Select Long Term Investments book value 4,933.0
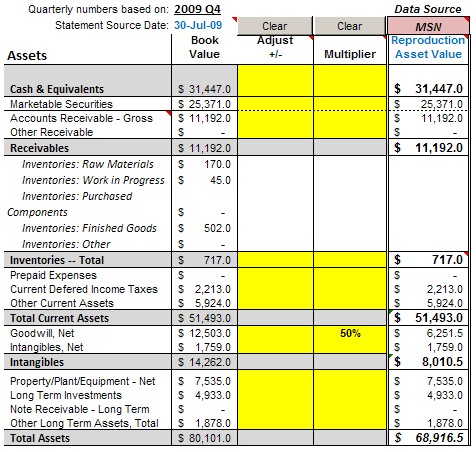476x452 pixels. [x=204, y=395]
